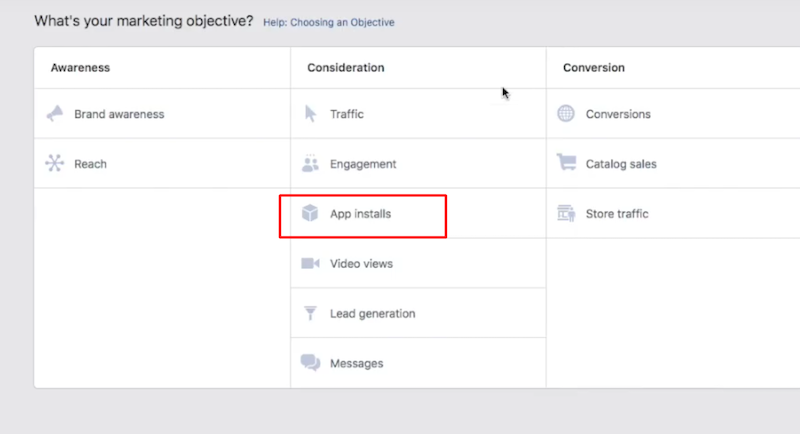Select the Catalog sales objective text
Viewport: 800px width, 434px height.
621,164
